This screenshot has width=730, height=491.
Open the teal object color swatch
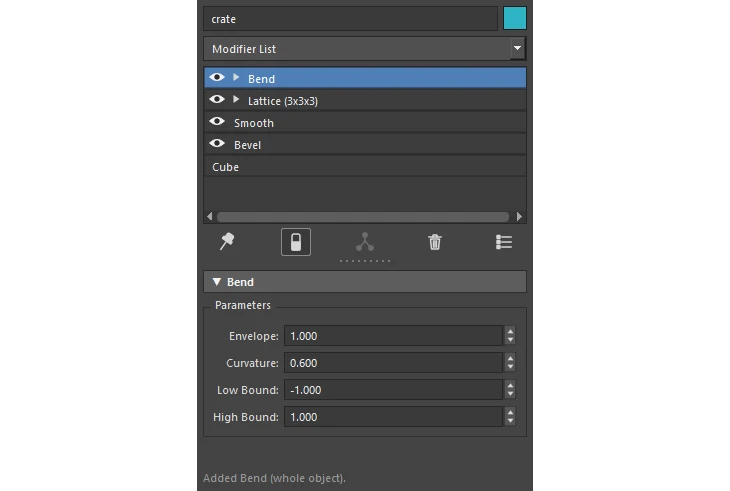(514, 18)
